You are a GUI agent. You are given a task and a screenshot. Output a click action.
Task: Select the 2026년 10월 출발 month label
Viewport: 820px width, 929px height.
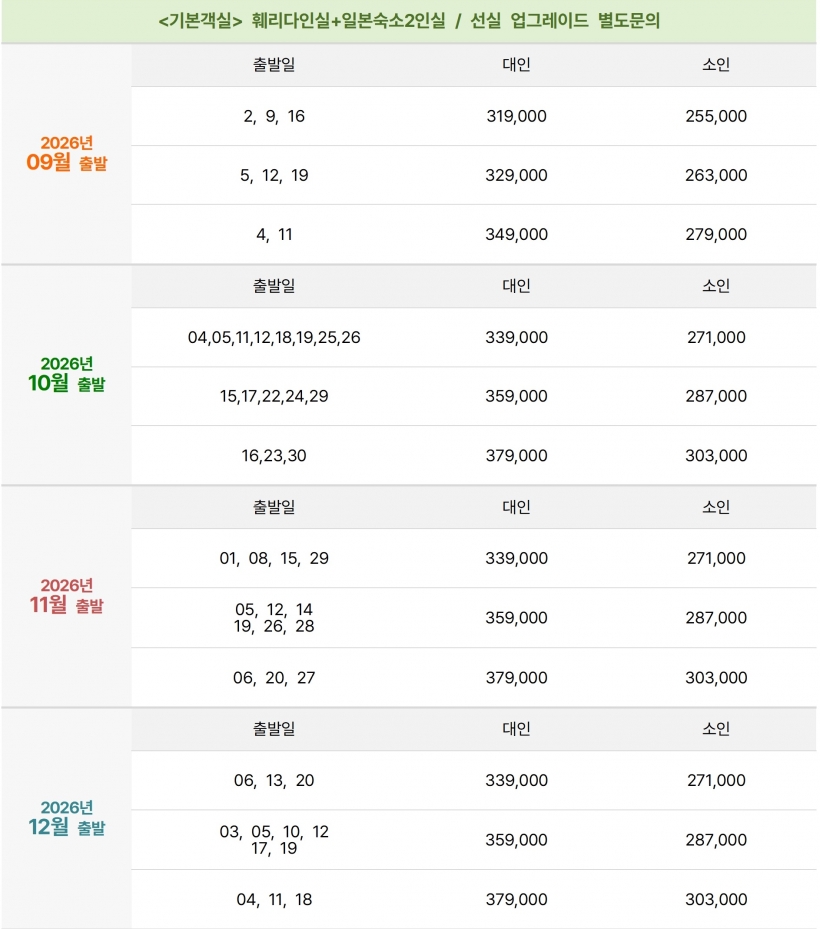pos(66,374)
